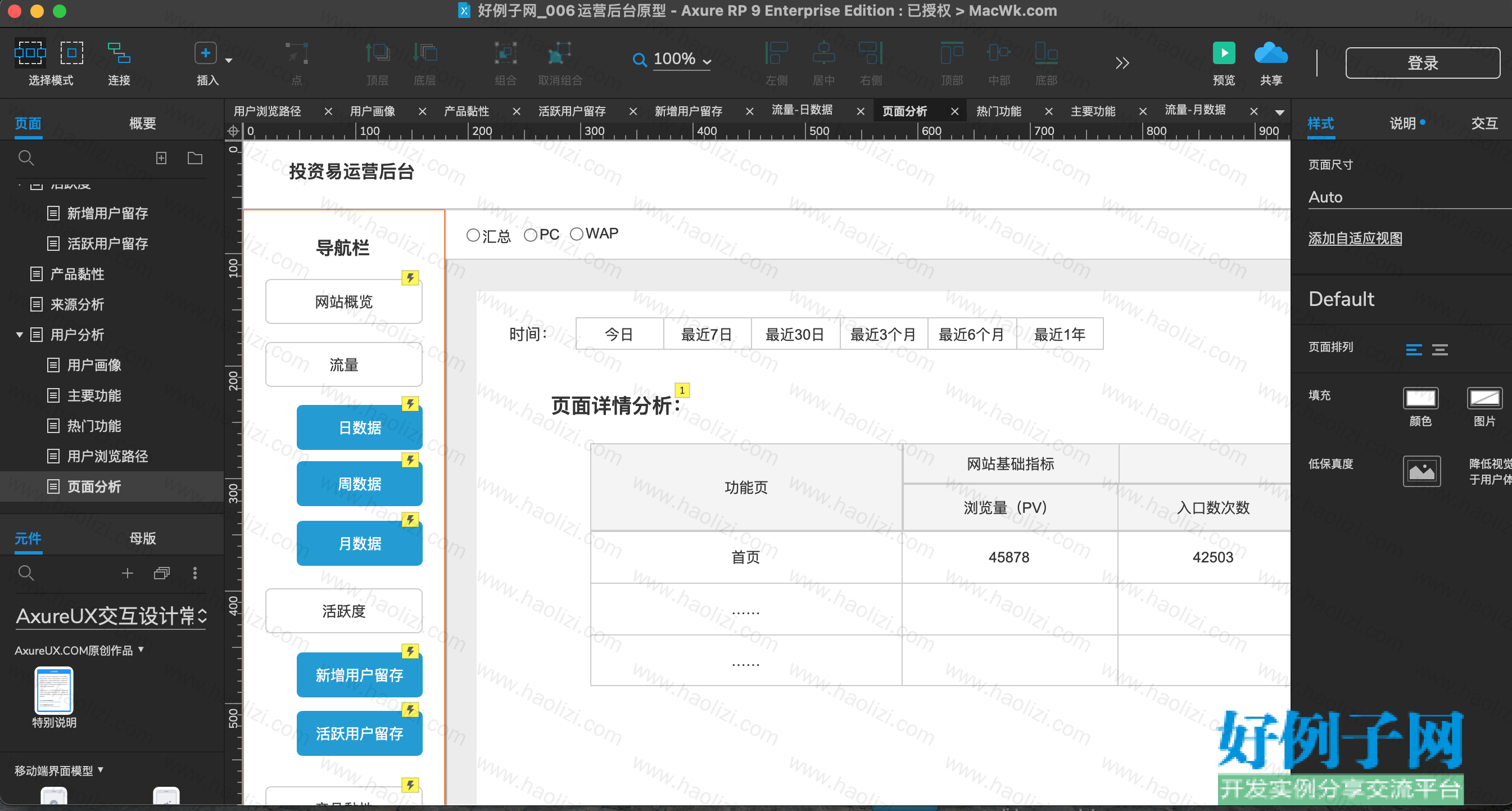Close the 产品黏性 tab
This screenshot has width=1512, height=811.
517,111
